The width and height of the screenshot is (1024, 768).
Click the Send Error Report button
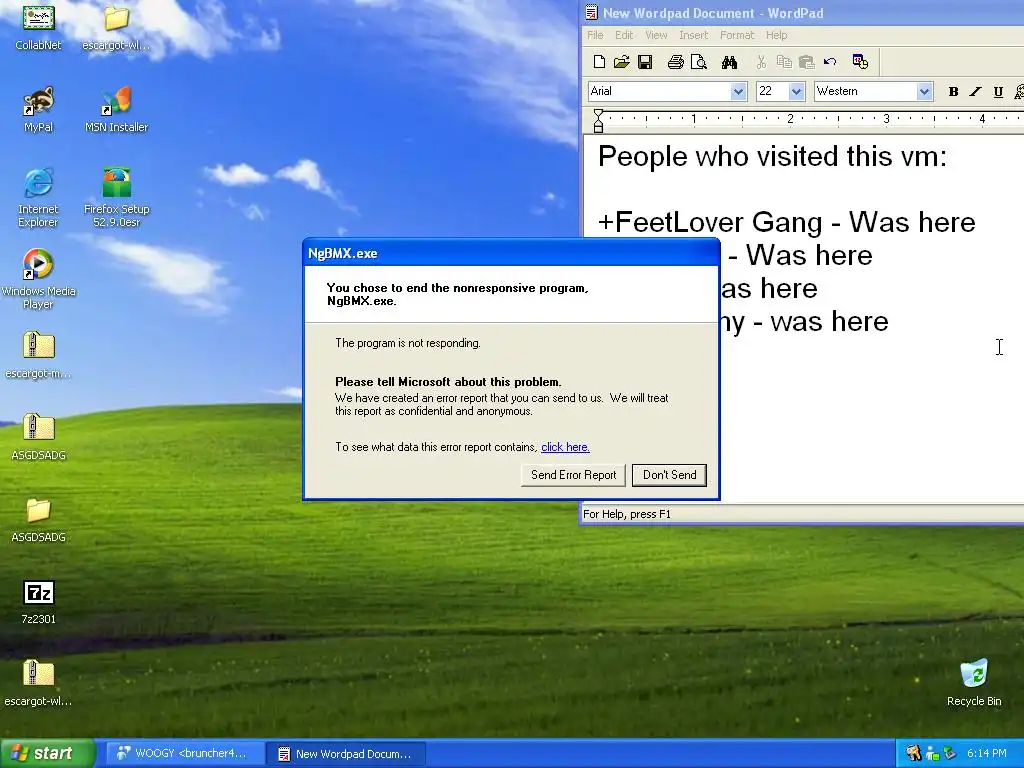coord(573,475)
